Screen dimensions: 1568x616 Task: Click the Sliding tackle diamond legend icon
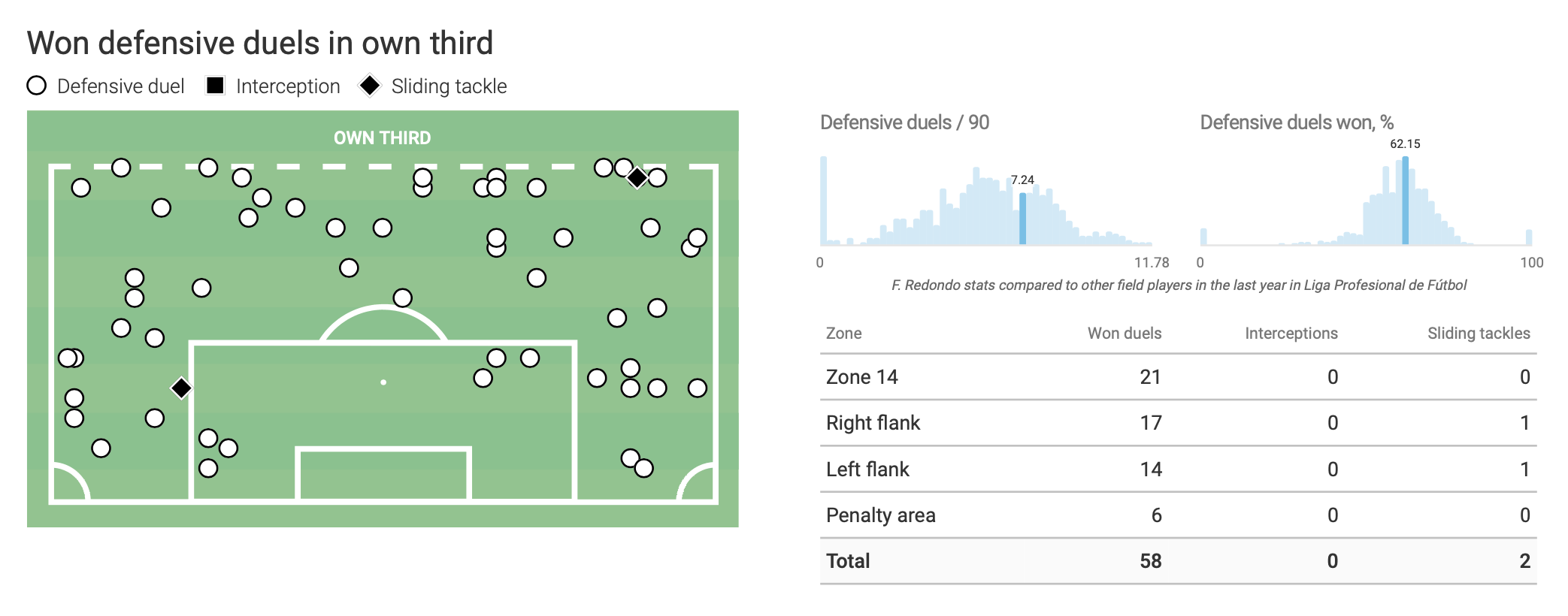tap(370, 86)
